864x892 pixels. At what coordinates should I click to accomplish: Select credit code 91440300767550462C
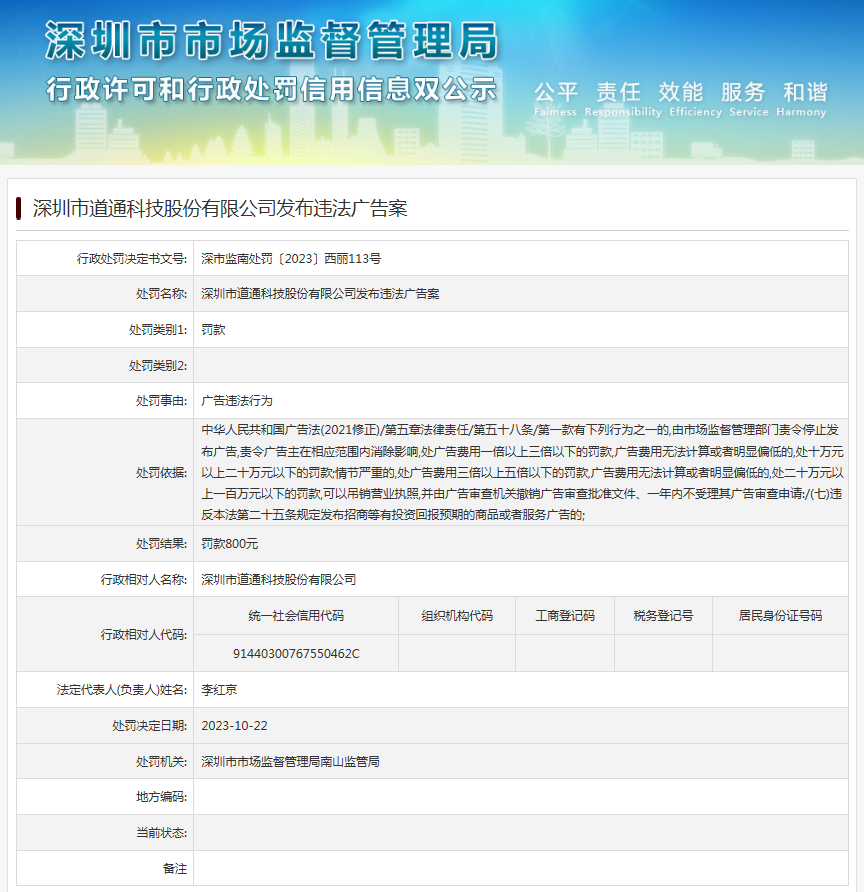point(296,654)
